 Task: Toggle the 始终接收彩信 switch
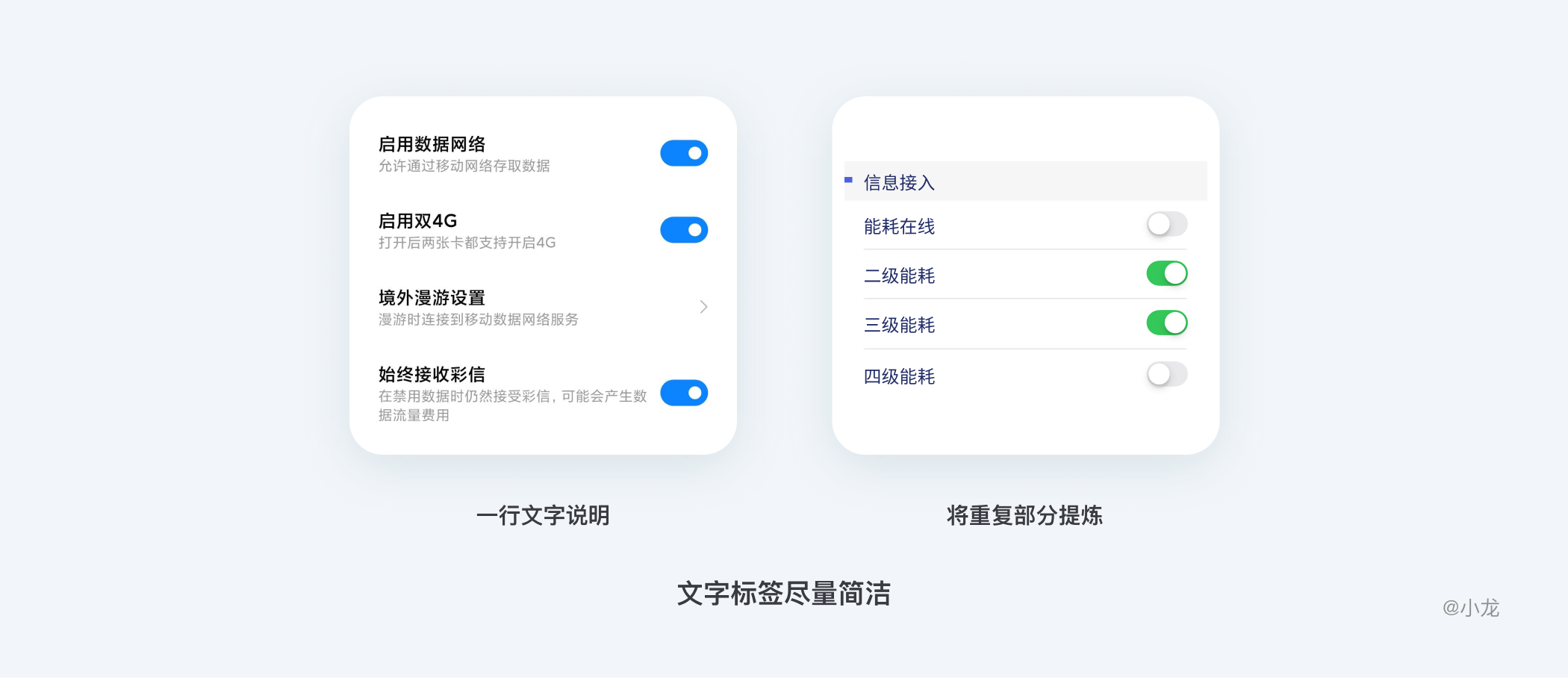pos(683,393)
